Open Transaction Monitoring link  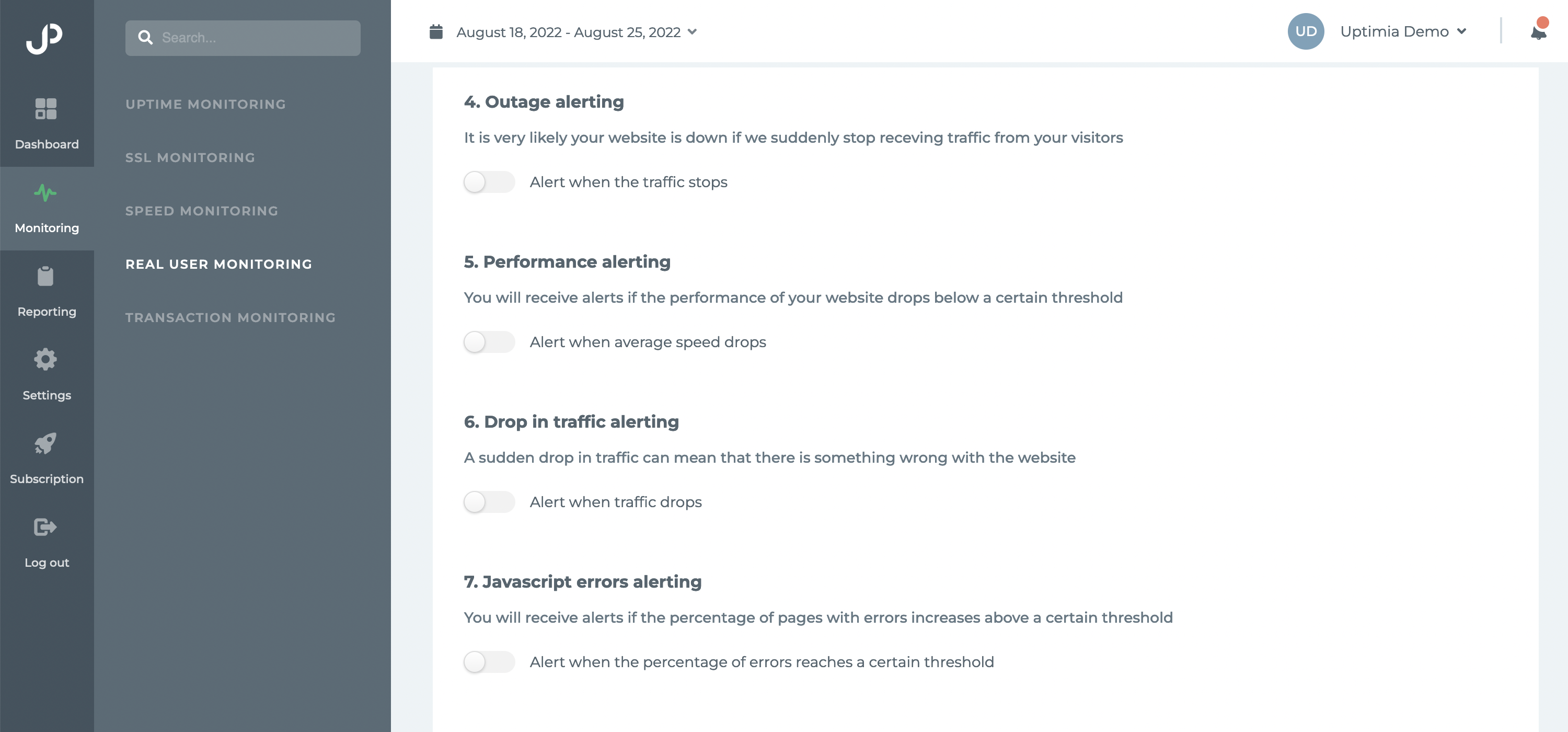point(230,317)
